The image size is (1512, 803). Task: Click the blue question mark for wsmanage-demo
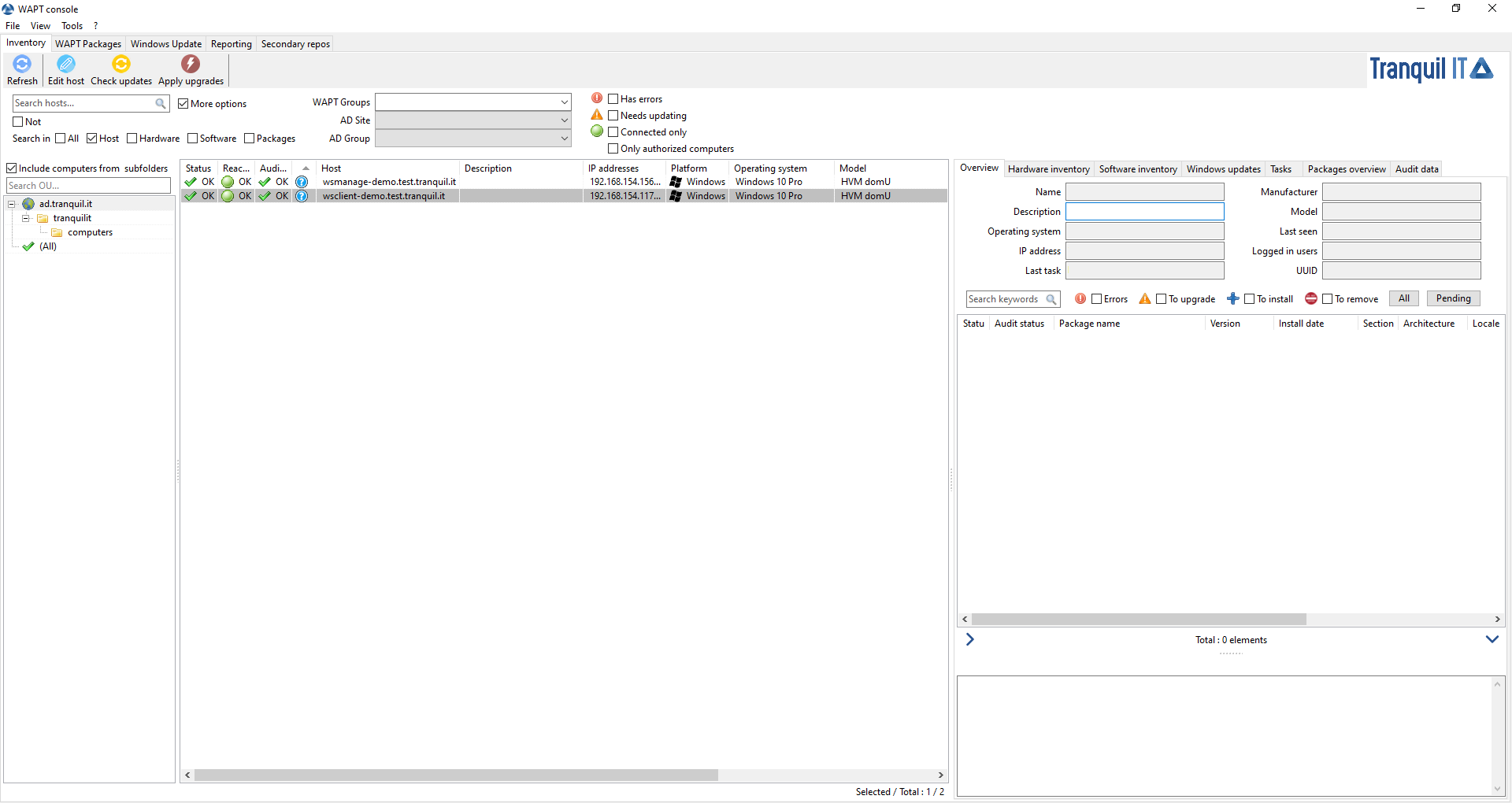point(302,182)
